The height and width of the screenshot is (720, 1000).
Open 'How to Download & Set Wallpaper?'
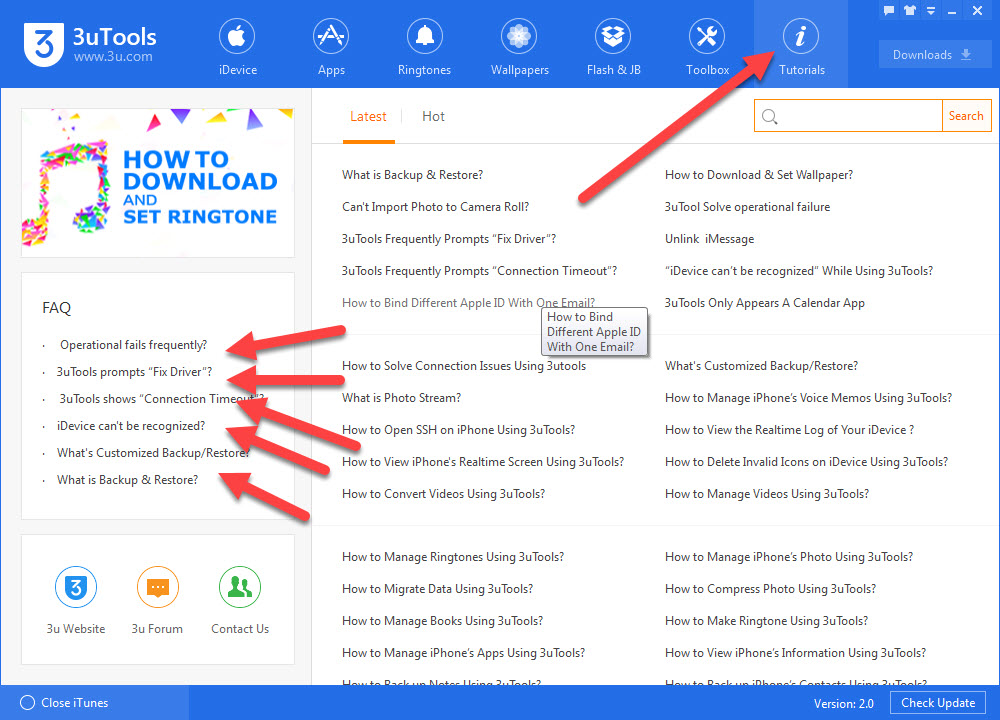pyautogui.click(x=759, y=175)
